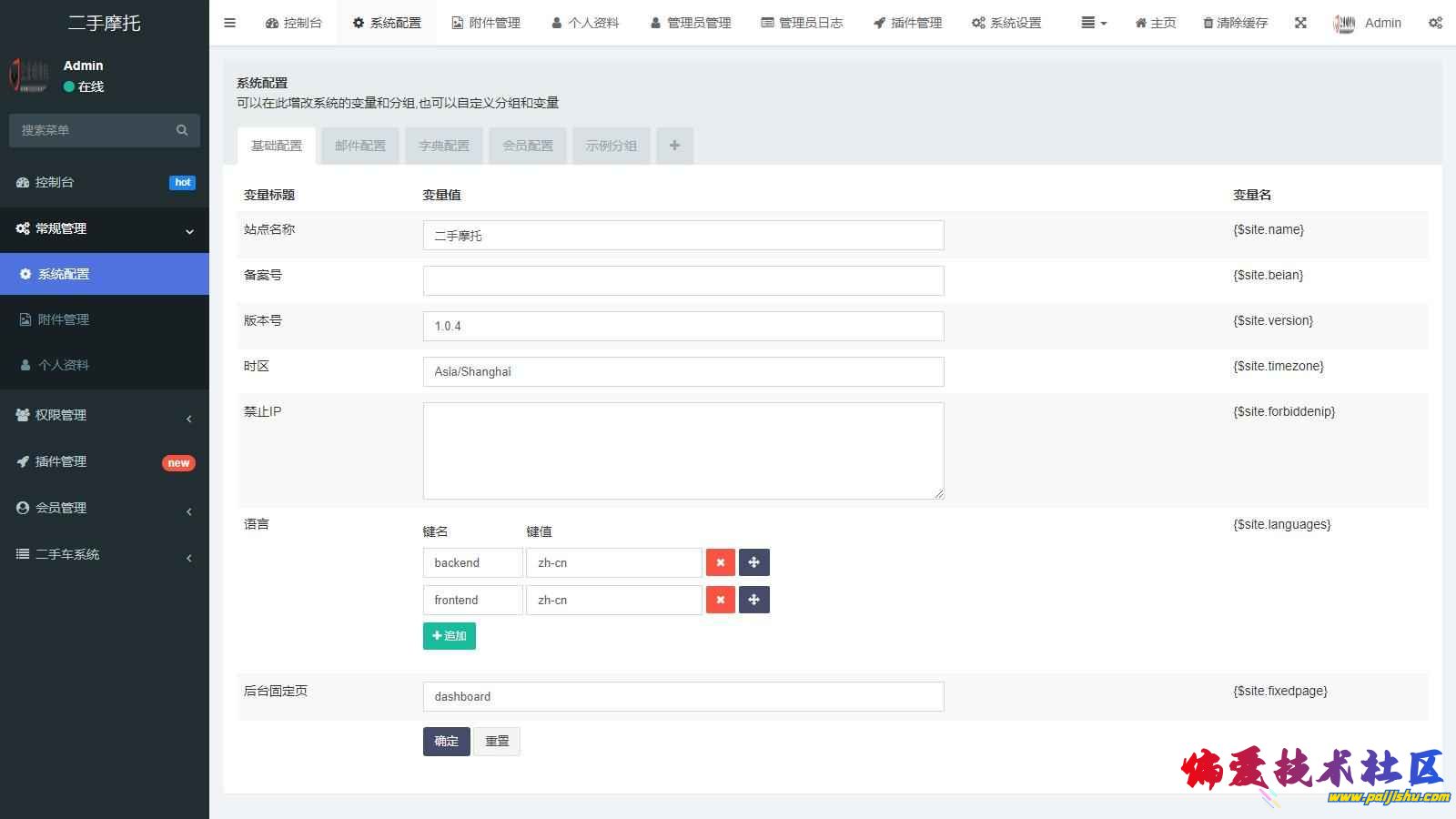This screenshot has height=819, width=1456.
Task: Click 清除缓存 trash button in top bar
Action: pos(1235,23)
